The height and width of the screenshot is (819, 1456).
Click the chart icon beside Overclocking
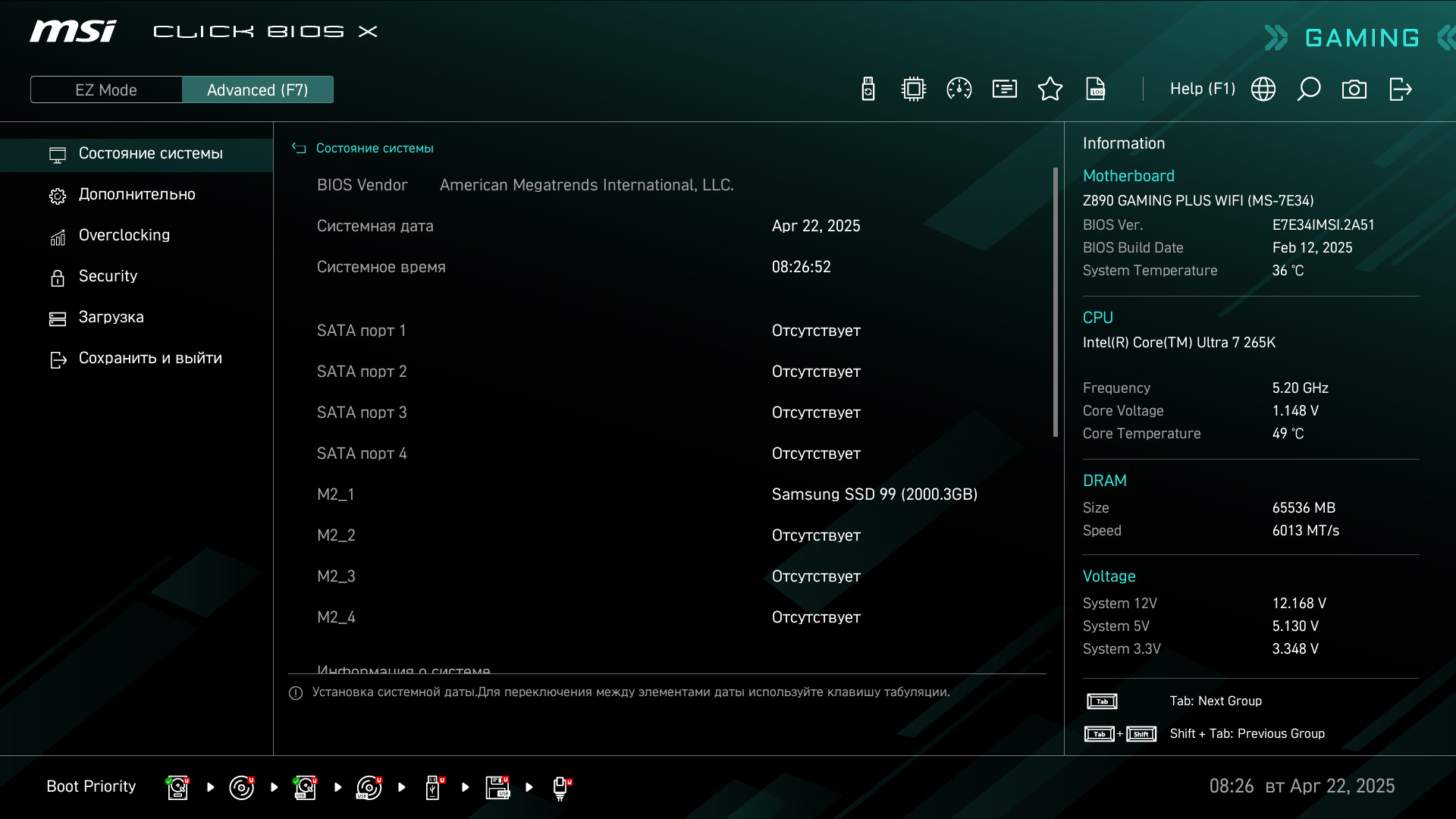[x=58, y=237]
